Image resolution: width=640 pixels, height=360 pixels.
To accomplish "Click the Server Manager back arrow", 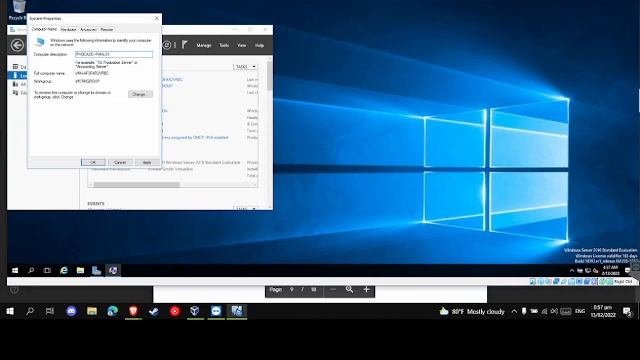I will (17, 45).
